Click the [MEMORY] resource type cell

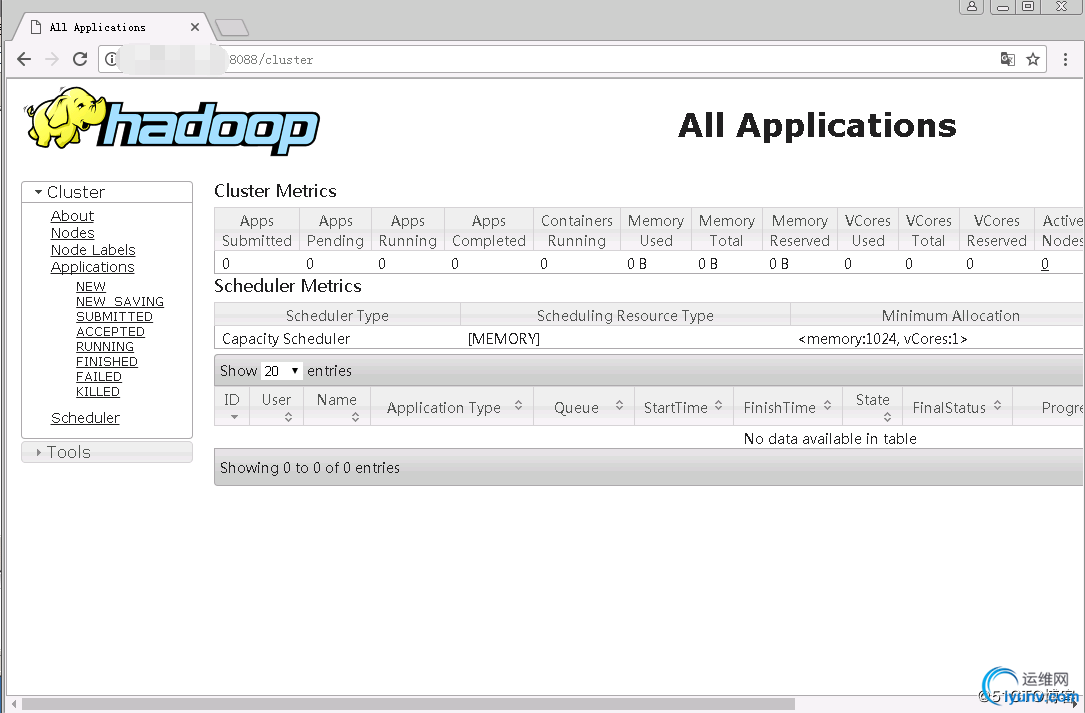pos(504,339)
